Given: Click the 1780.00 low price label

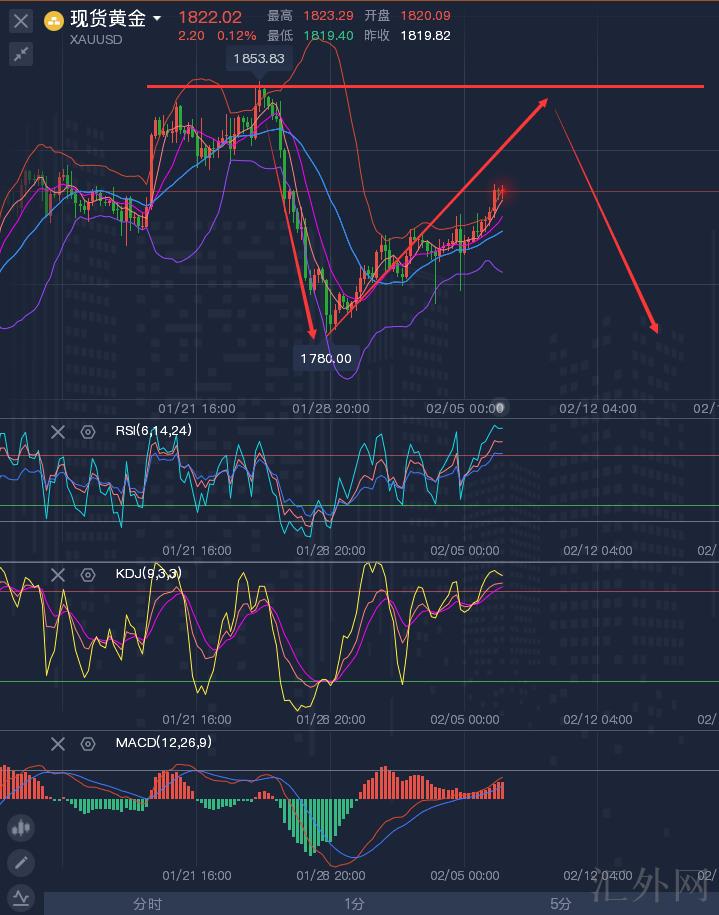Looking at the screenshot, I should pyautogui.click(x=325, y=358).
